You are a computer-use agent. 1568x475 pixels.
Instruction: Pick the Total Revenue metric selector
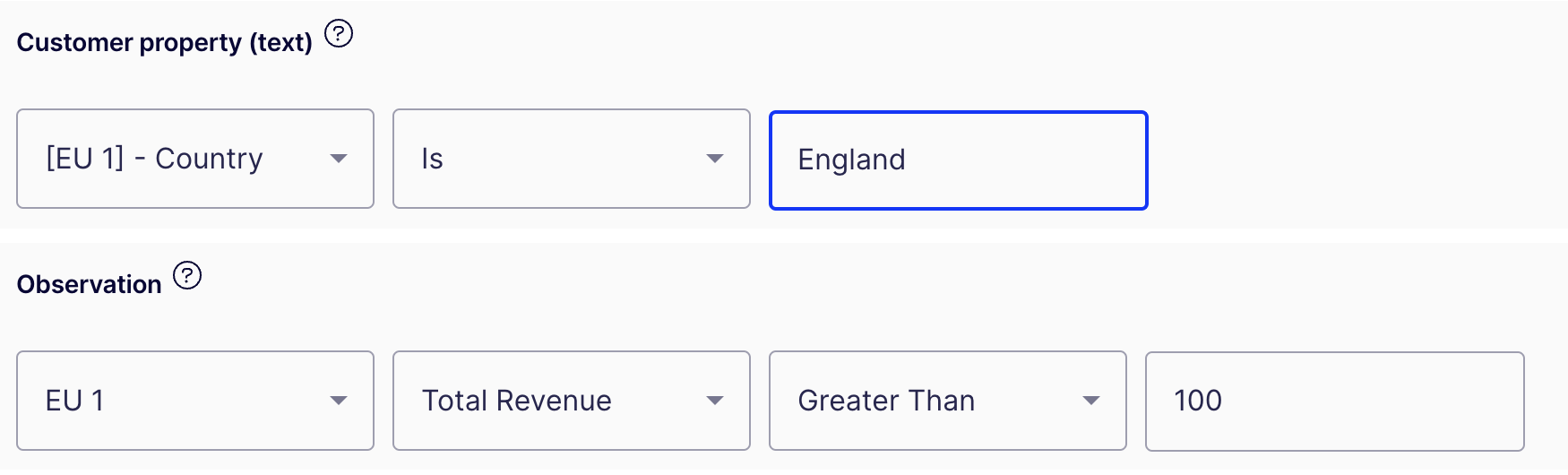click(x=572, y=401)
